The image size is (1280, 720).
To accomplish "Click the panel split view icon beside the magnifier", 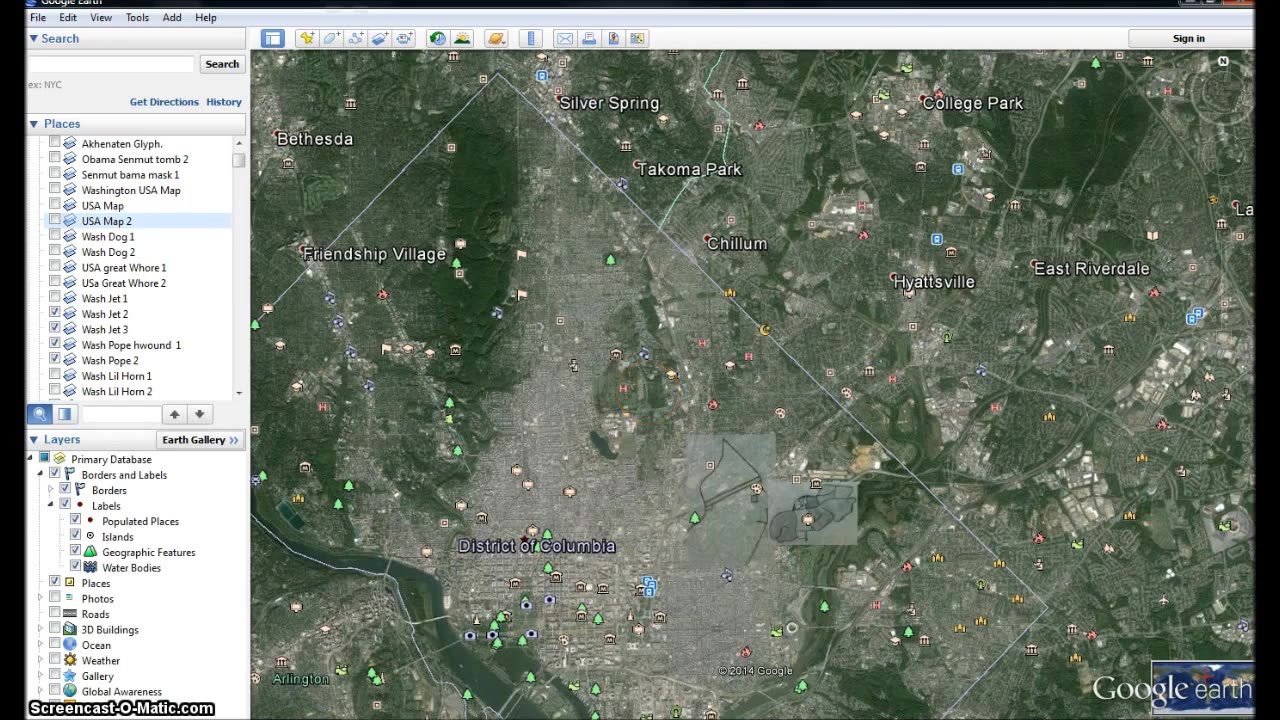I will 64,414.
